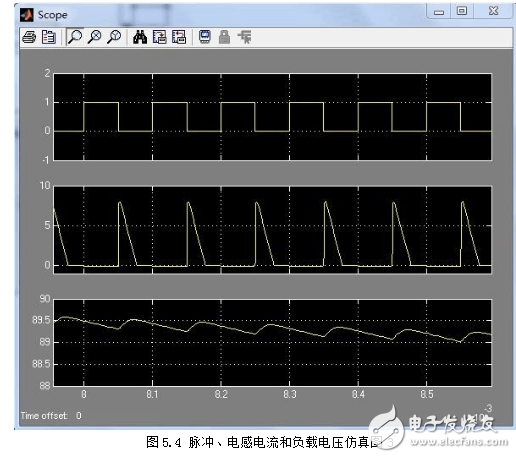Click the 8.5 time axis label
The width and height of the screenshot is (516, 458).
click(x=427, y=395)
